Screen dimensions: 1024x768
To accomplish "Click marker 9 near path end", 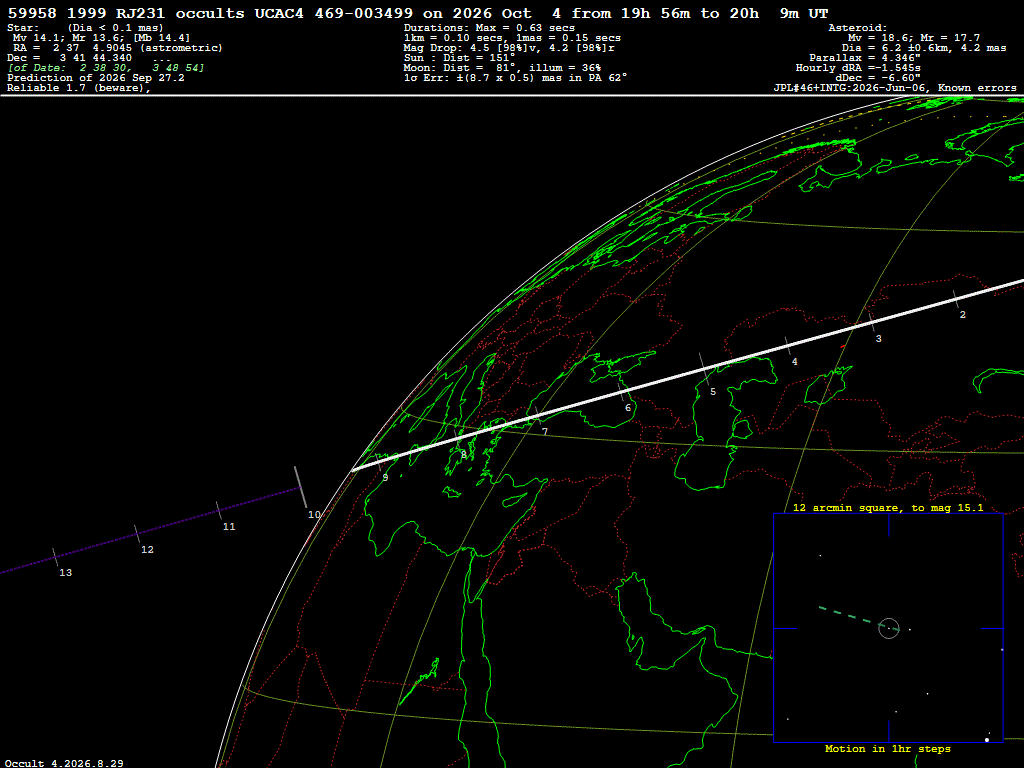I will (x=385, y=477).
